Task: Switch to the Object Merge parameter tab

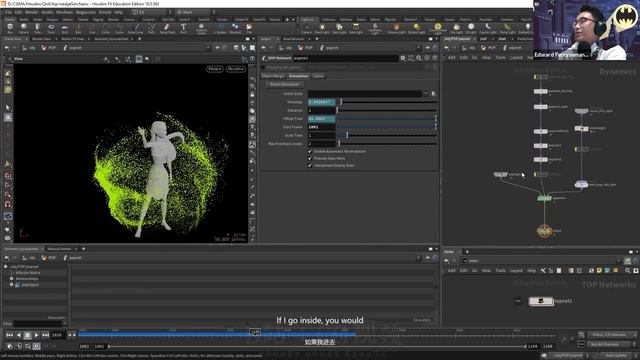Action: (x=273, y=76)
